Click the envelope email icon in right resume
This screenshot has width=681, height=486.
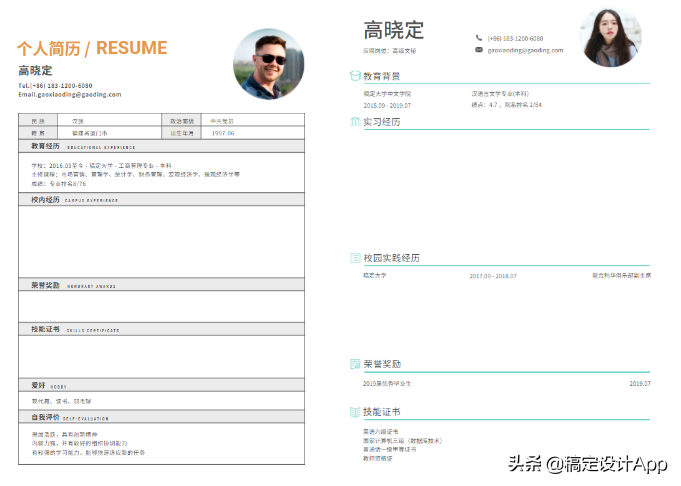(479, 50)
